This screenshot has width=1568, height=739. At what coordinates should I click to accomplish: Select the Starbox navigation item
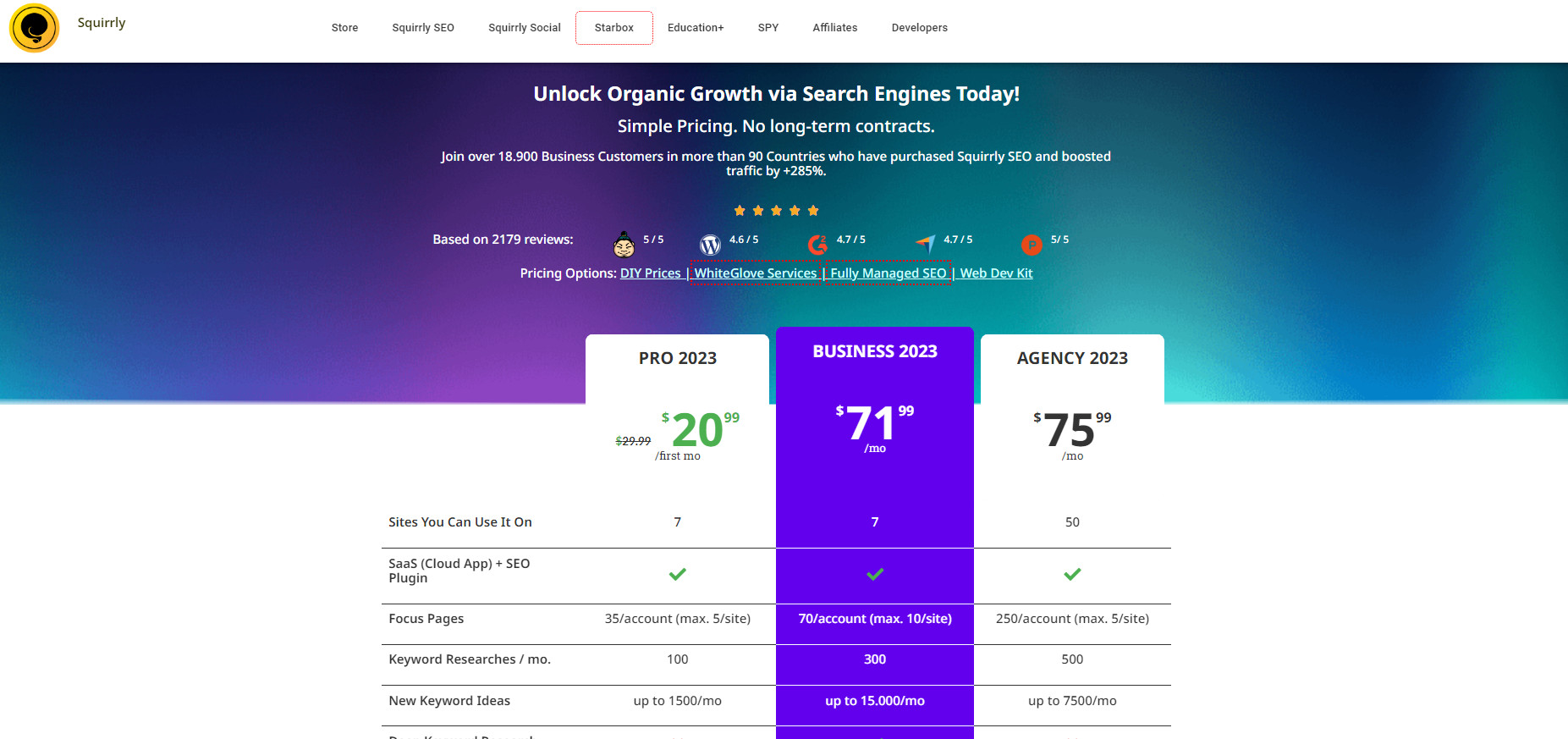click(614, 28)
